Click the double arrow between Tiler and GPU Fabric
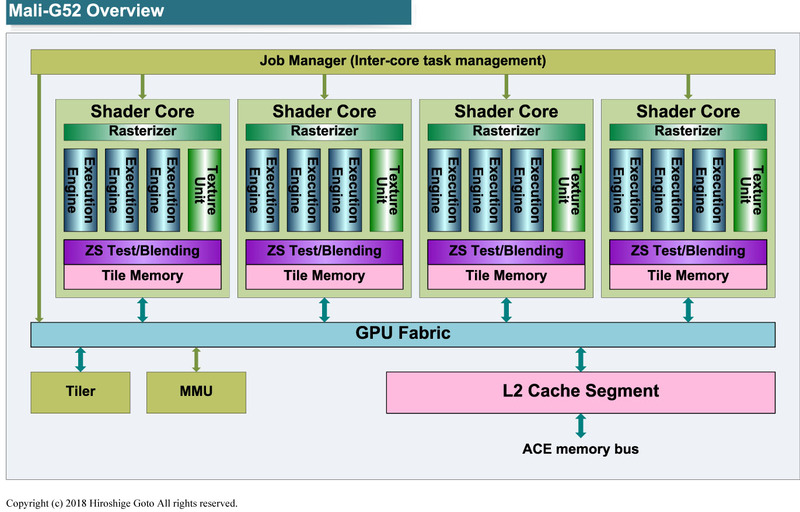 [x=80, y=359]
